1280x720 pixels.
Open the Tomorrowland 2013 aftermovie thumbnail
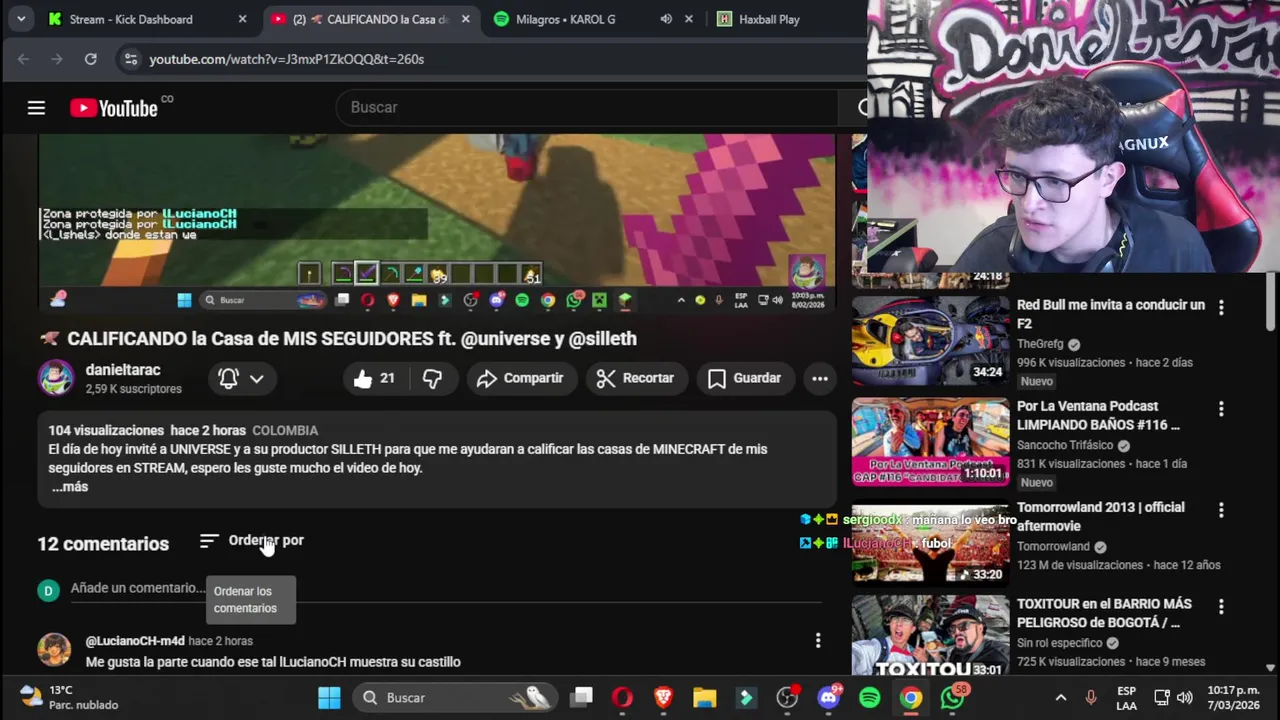click(930, 544)
